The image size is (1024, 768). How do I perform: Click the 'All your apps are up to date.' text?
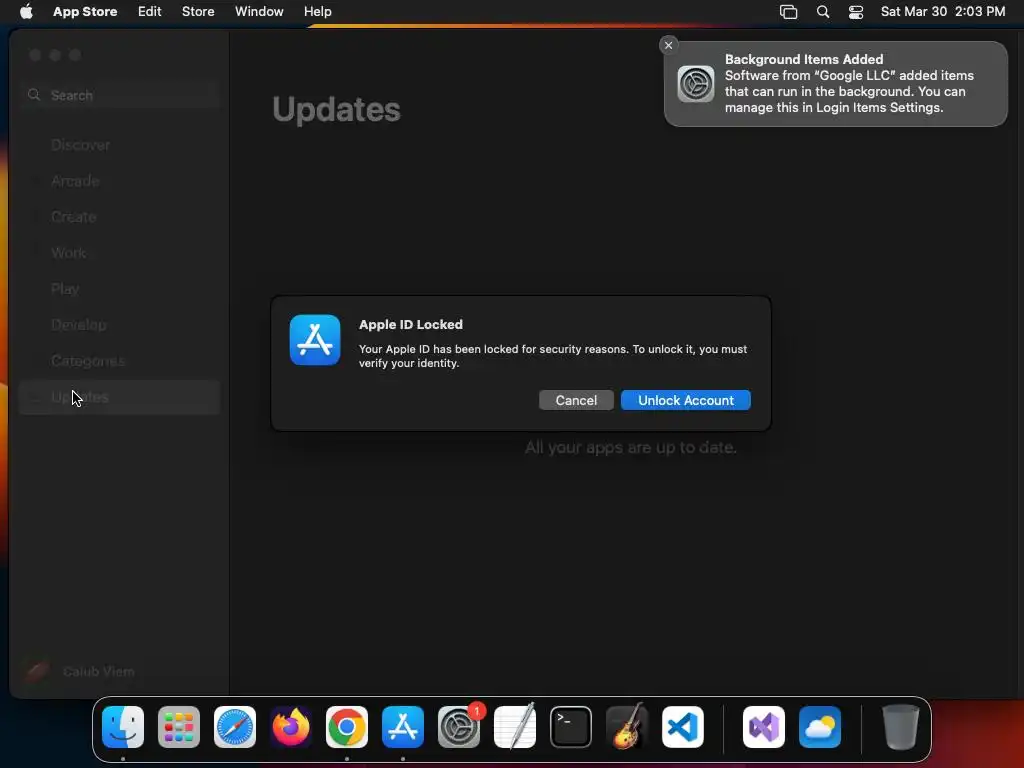(x=631, y=447)
